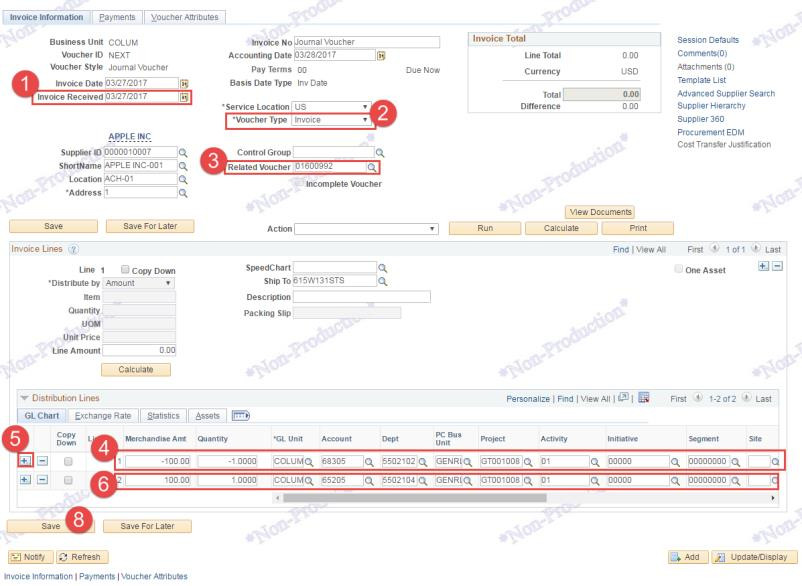
Task: Click SpeedChart lookup magnifier icon
Action: tap(383, 268)
